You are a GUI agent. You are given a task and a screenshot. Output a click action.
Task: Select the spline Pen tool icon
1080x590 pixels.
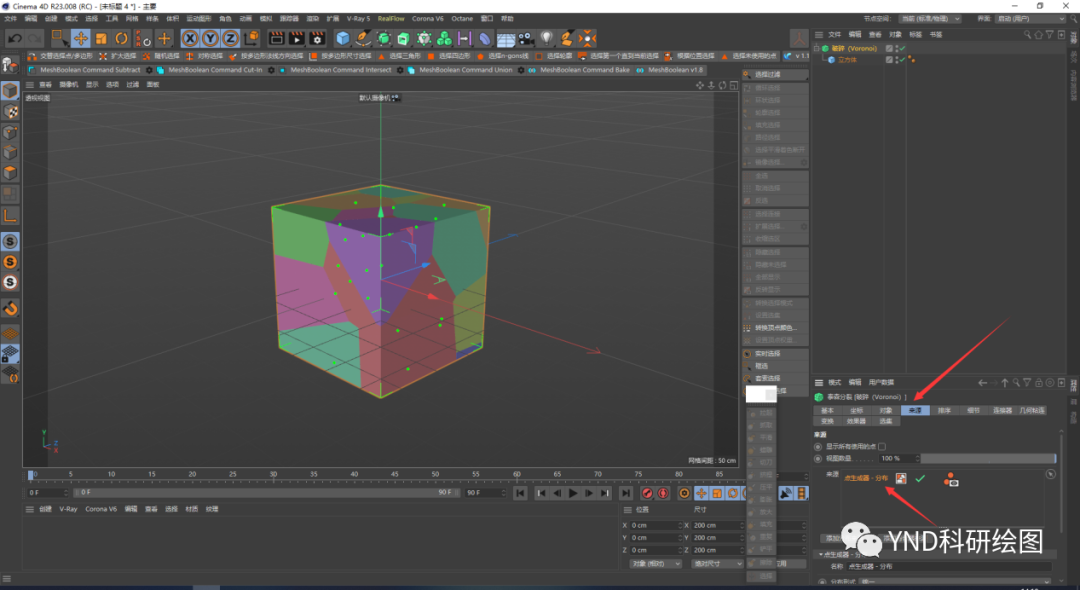363,39
